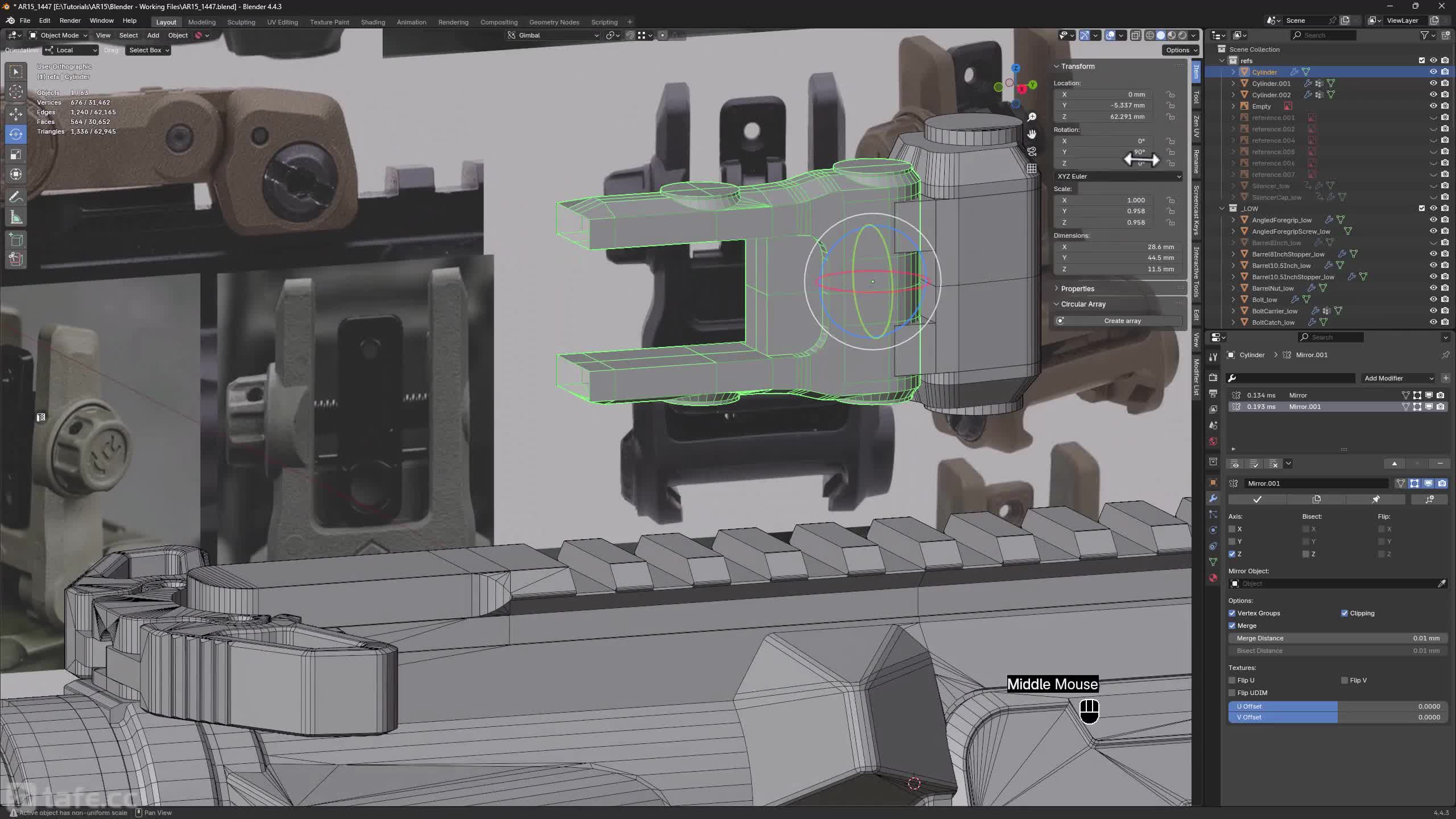Collapse the _LOW collection

click(1222, 209)
